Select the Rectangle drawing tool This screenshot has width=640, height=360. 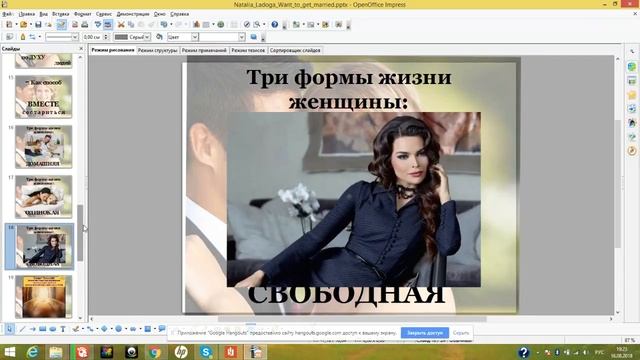tap(42, 329)
